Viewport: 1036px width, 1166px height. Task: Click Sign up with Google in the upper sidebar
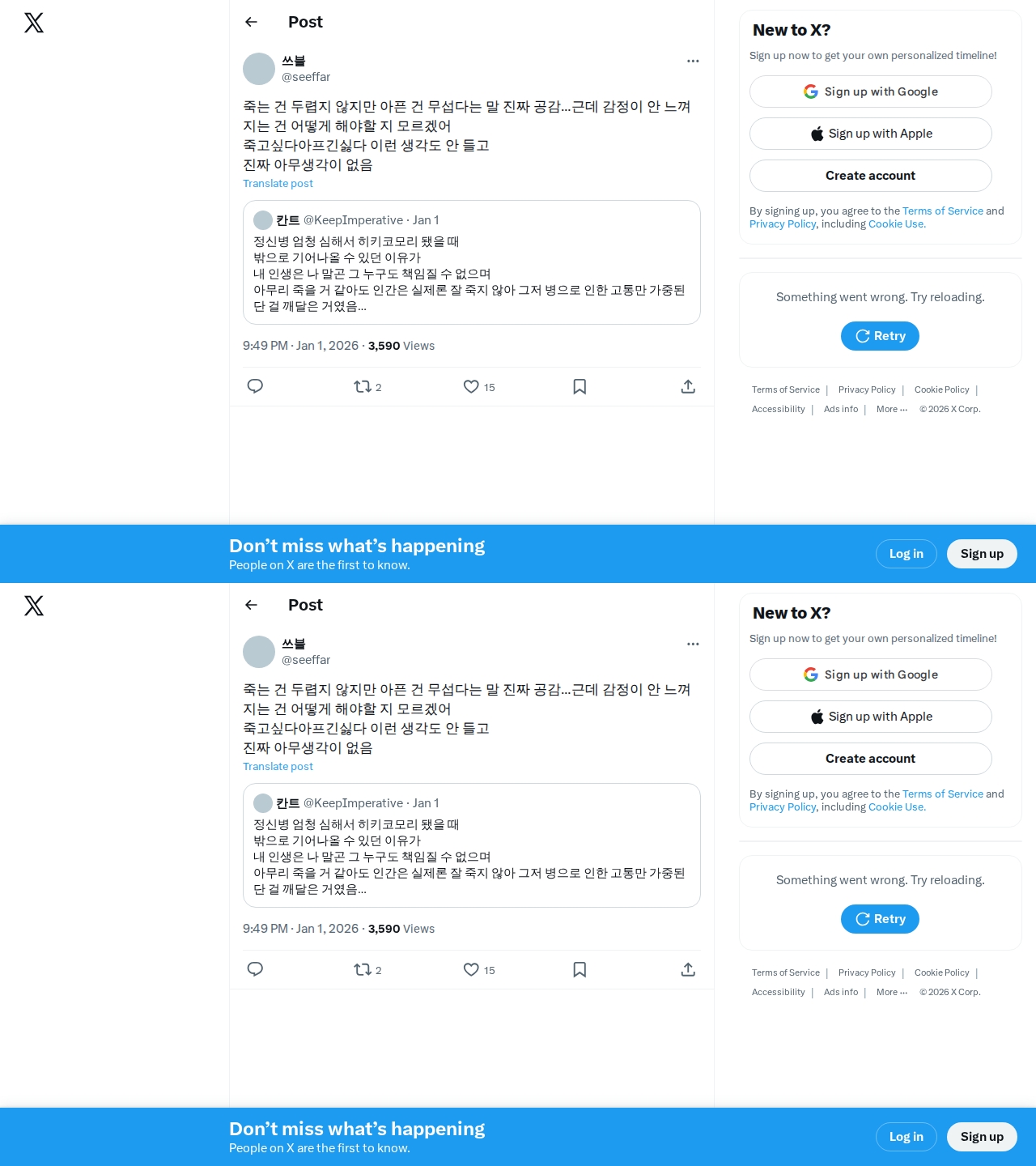871,91
